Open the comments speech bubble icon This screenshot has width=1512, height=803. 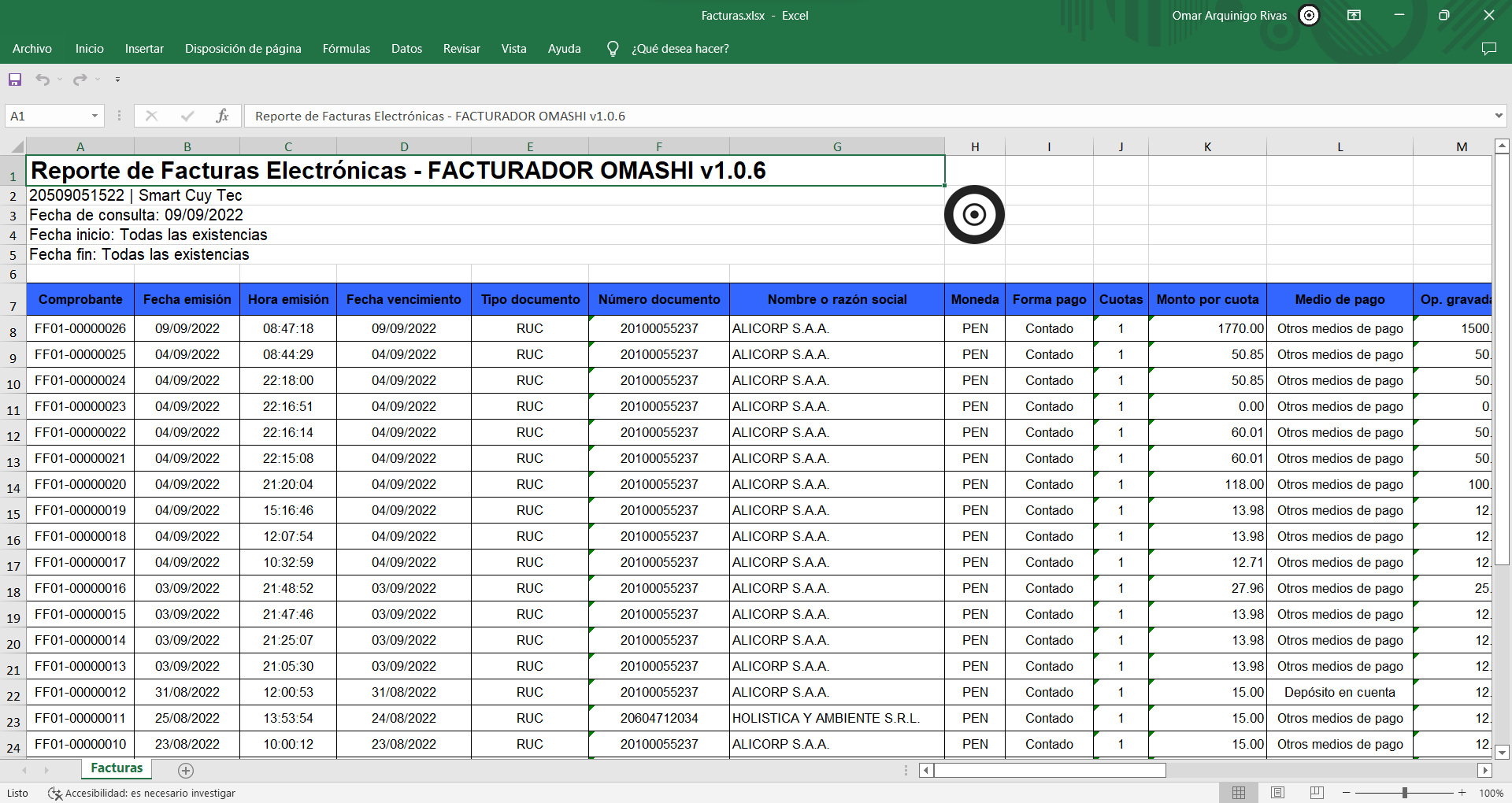1488,49
